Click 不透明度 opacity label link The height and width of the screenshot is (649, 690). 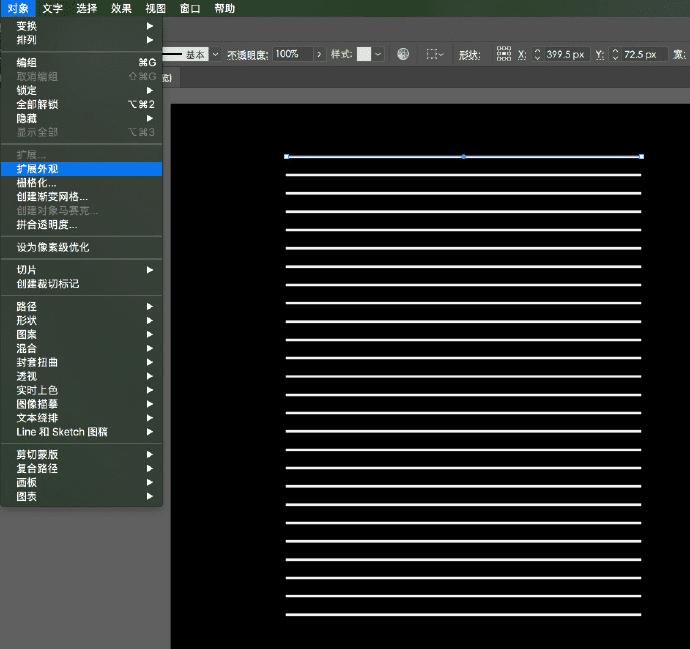coord(247,54)
